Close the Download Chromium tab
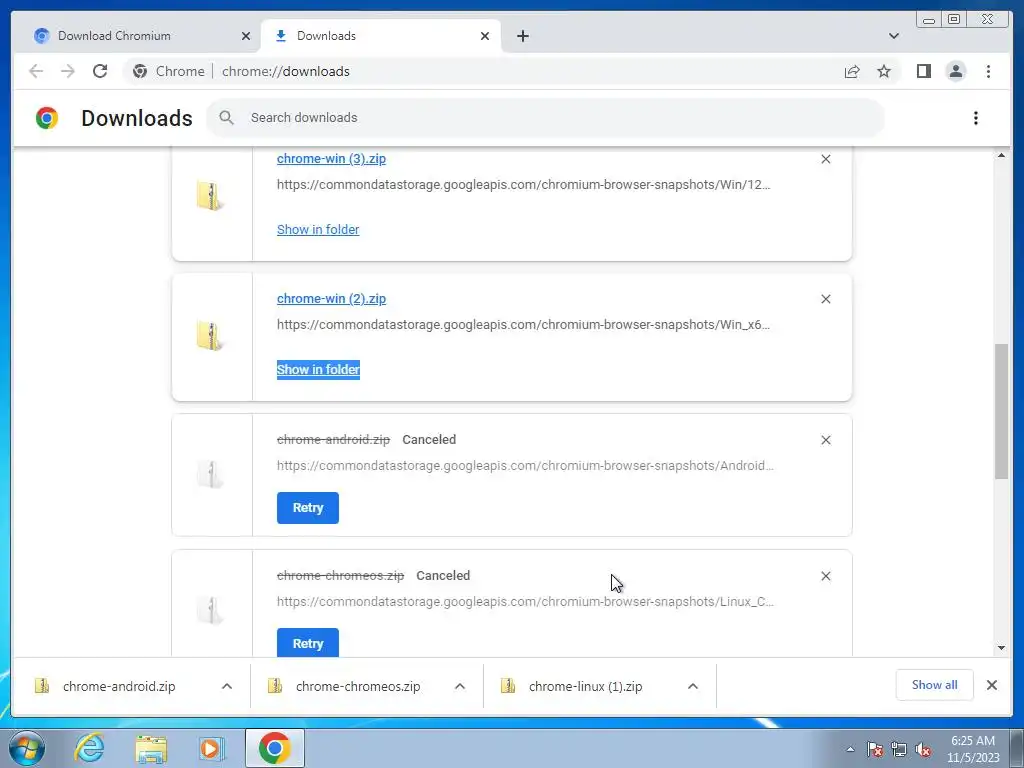The image size is (1024, 768). coord(246,36)
